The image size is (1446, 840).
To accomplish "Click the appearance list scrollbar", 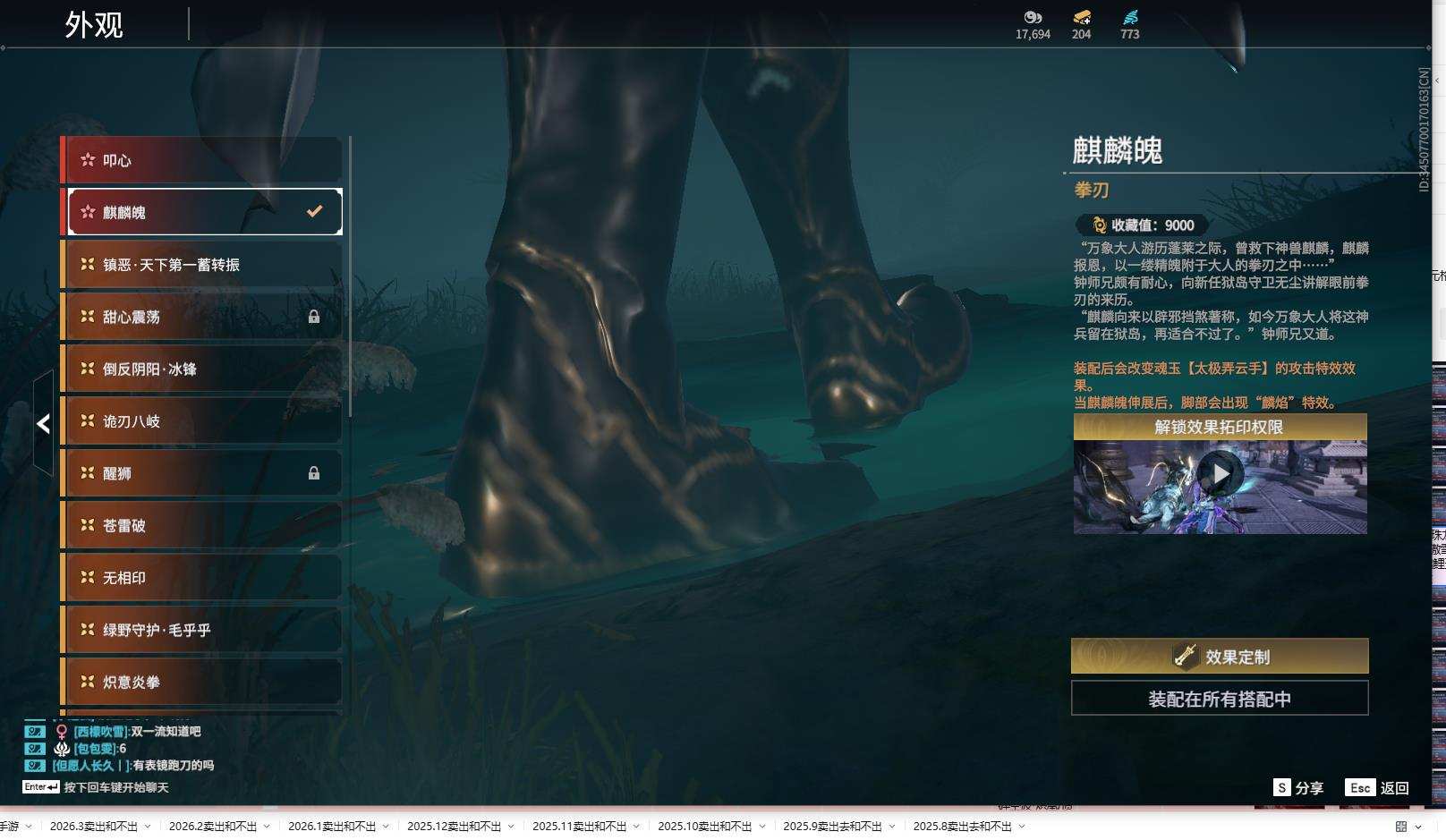I will coord(350,276).
